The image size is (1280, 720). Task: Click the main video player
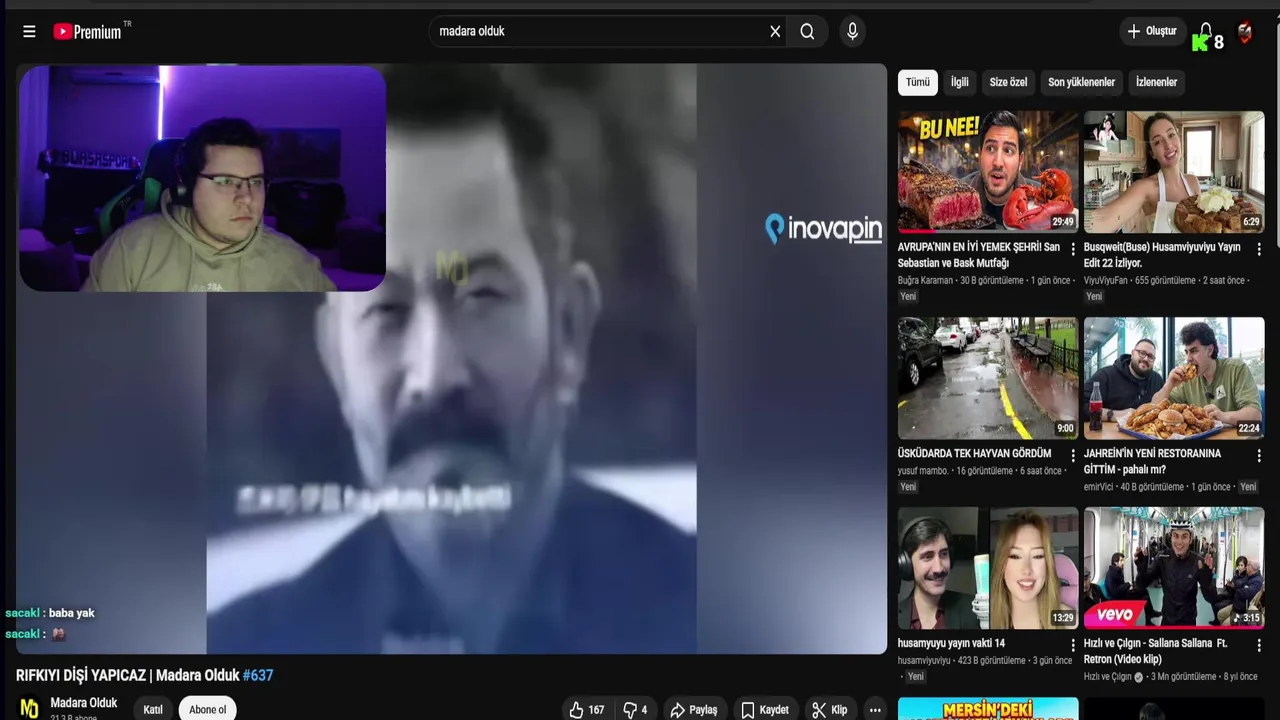click(x=452, y=359)
